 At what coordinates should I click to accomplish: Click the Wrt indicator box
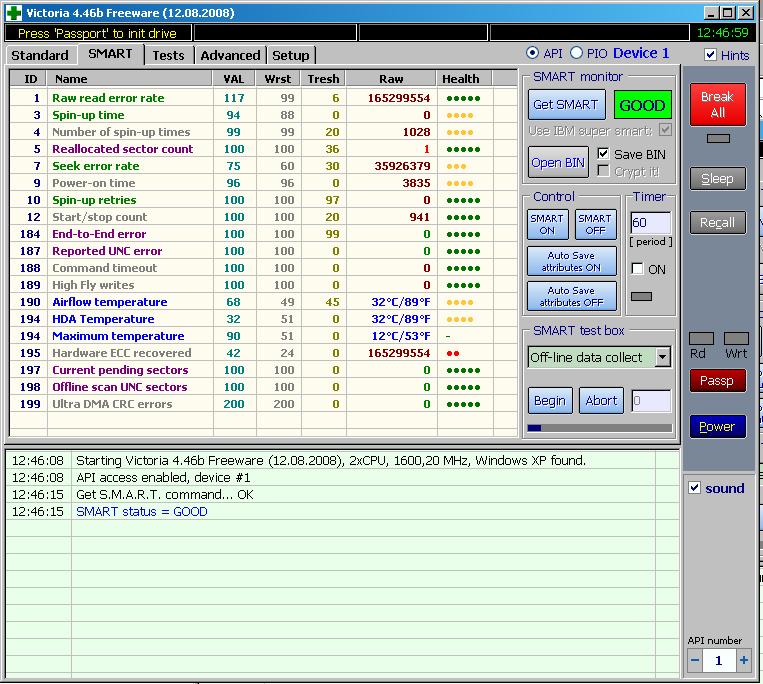click(x=736, y=339)
